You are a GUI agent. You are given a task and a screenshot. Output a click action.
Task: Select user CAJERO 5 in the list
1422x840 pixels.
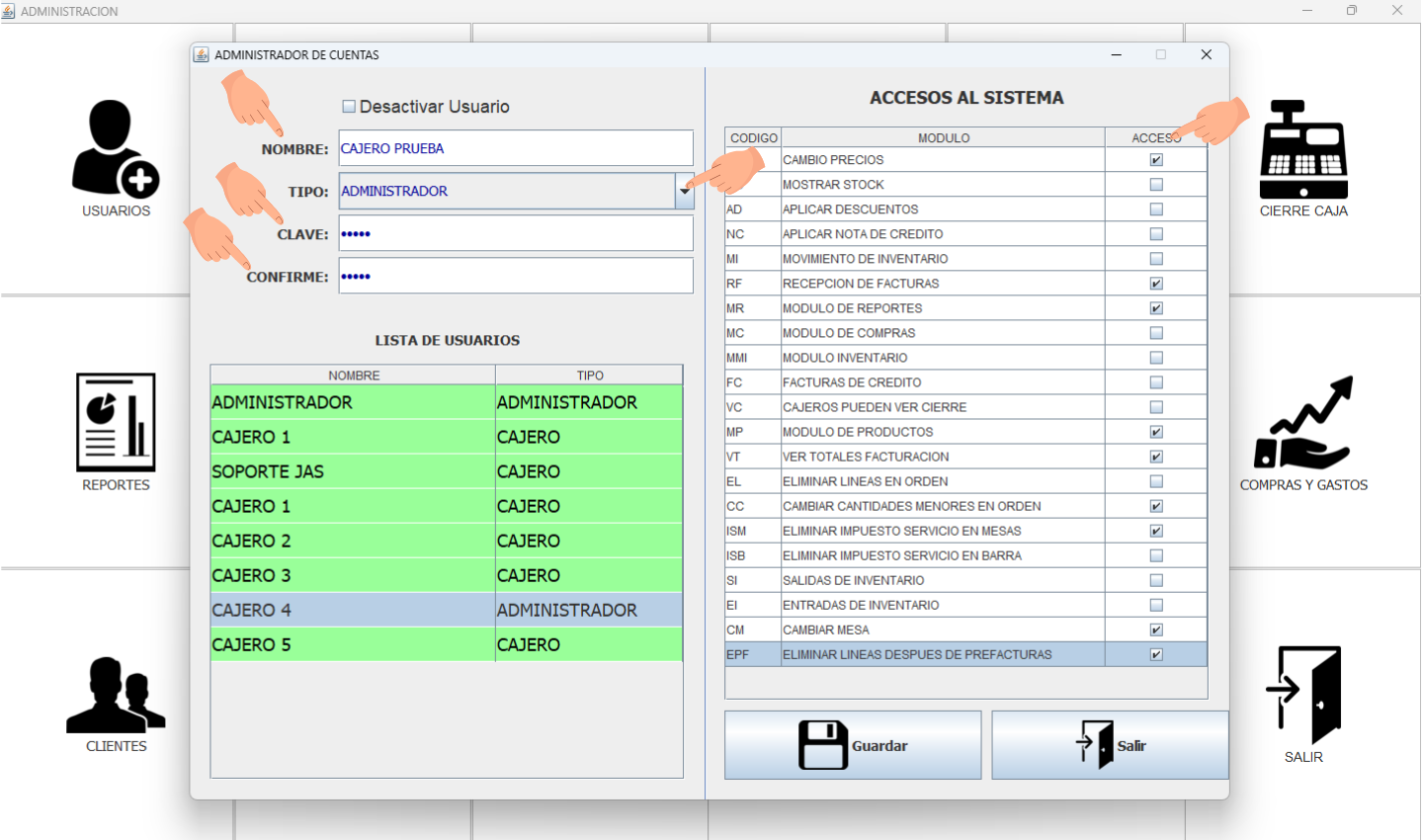tap(352, 644)
